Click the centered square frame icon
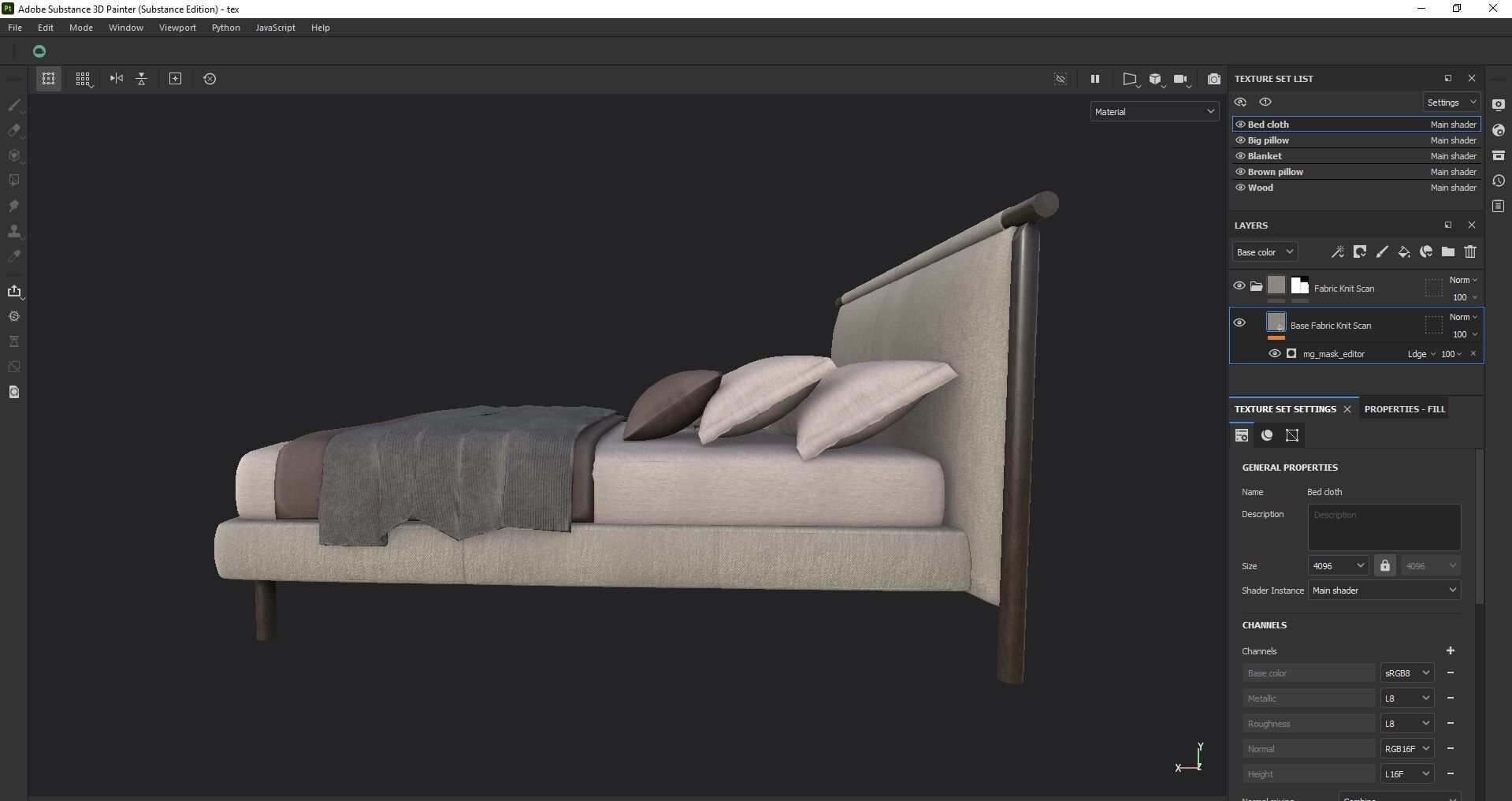This screenshot has width=1512, height=801. click(176, 79)
